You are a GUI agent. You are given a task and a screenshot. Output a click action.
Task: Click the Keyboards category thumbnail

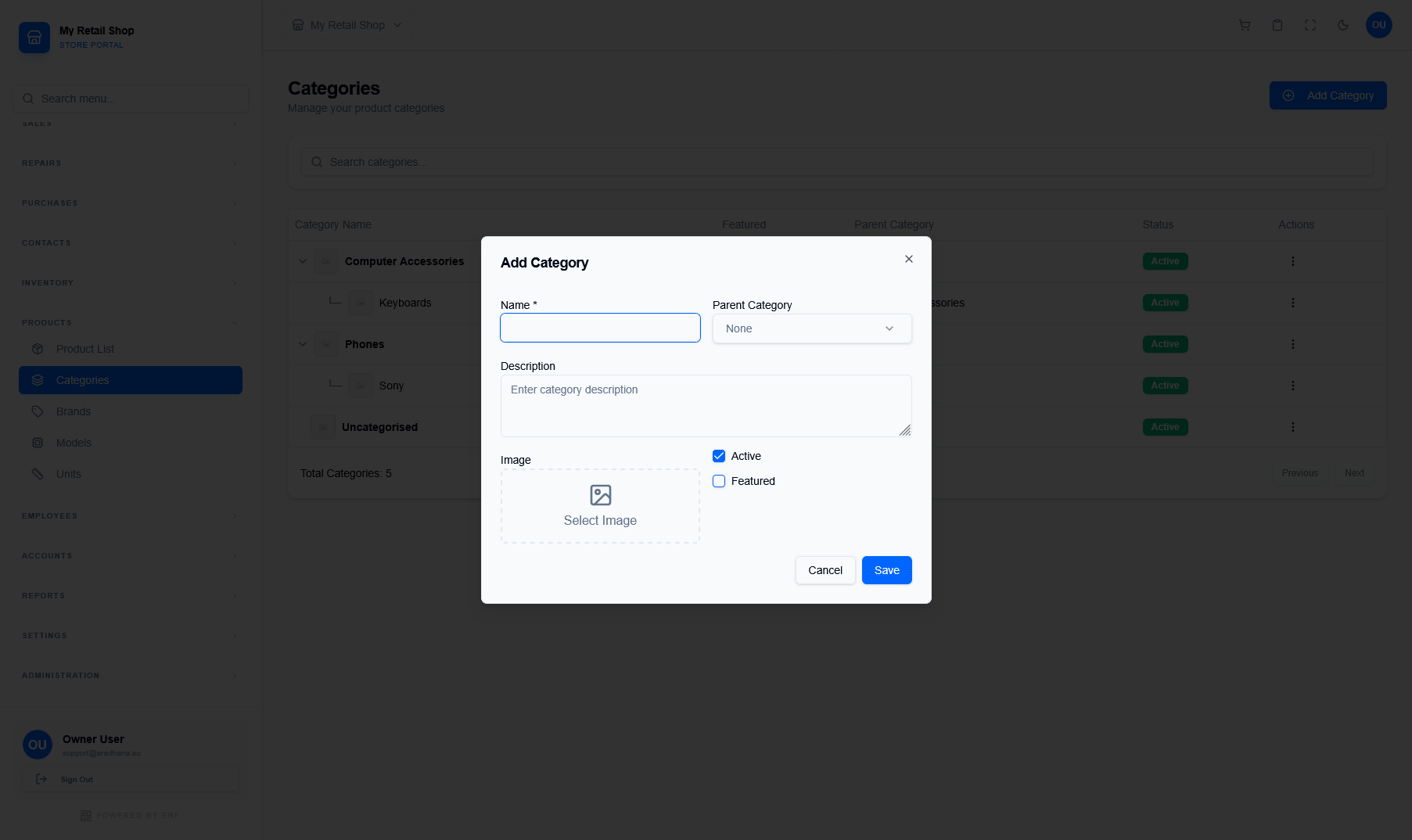pos(361,303)
